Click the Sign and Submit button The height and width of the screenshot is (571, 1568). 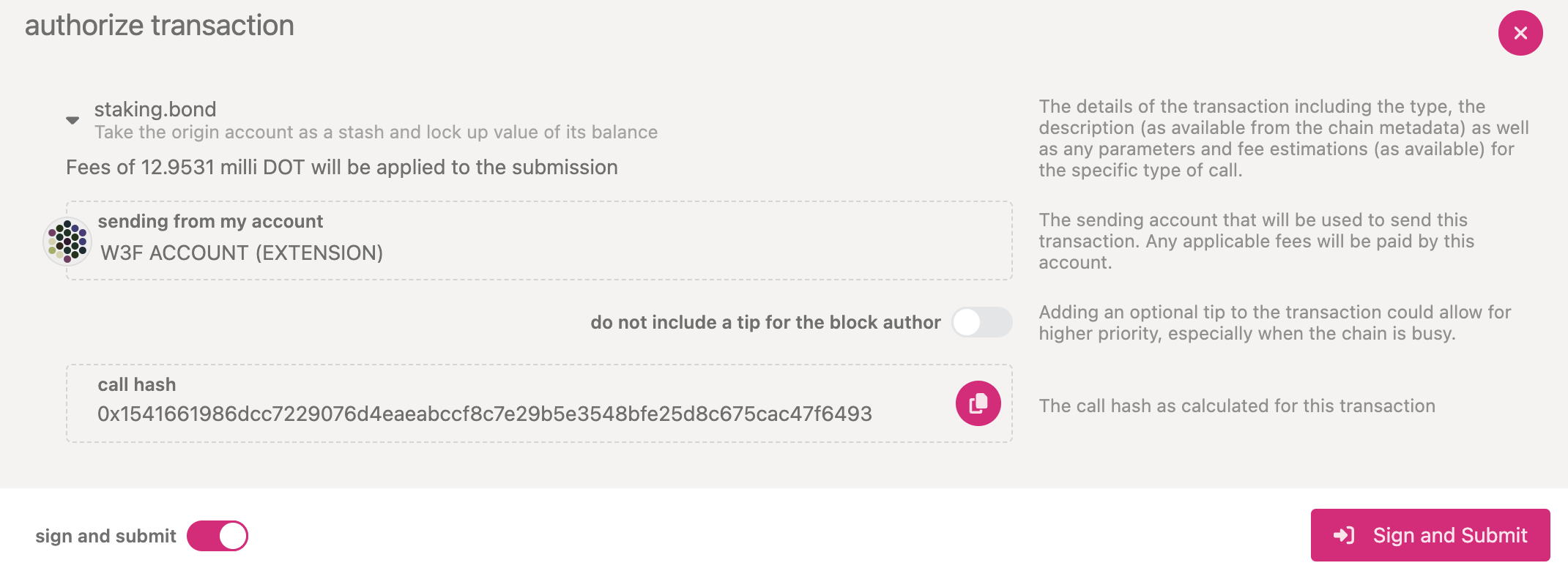click(1430, 535)
